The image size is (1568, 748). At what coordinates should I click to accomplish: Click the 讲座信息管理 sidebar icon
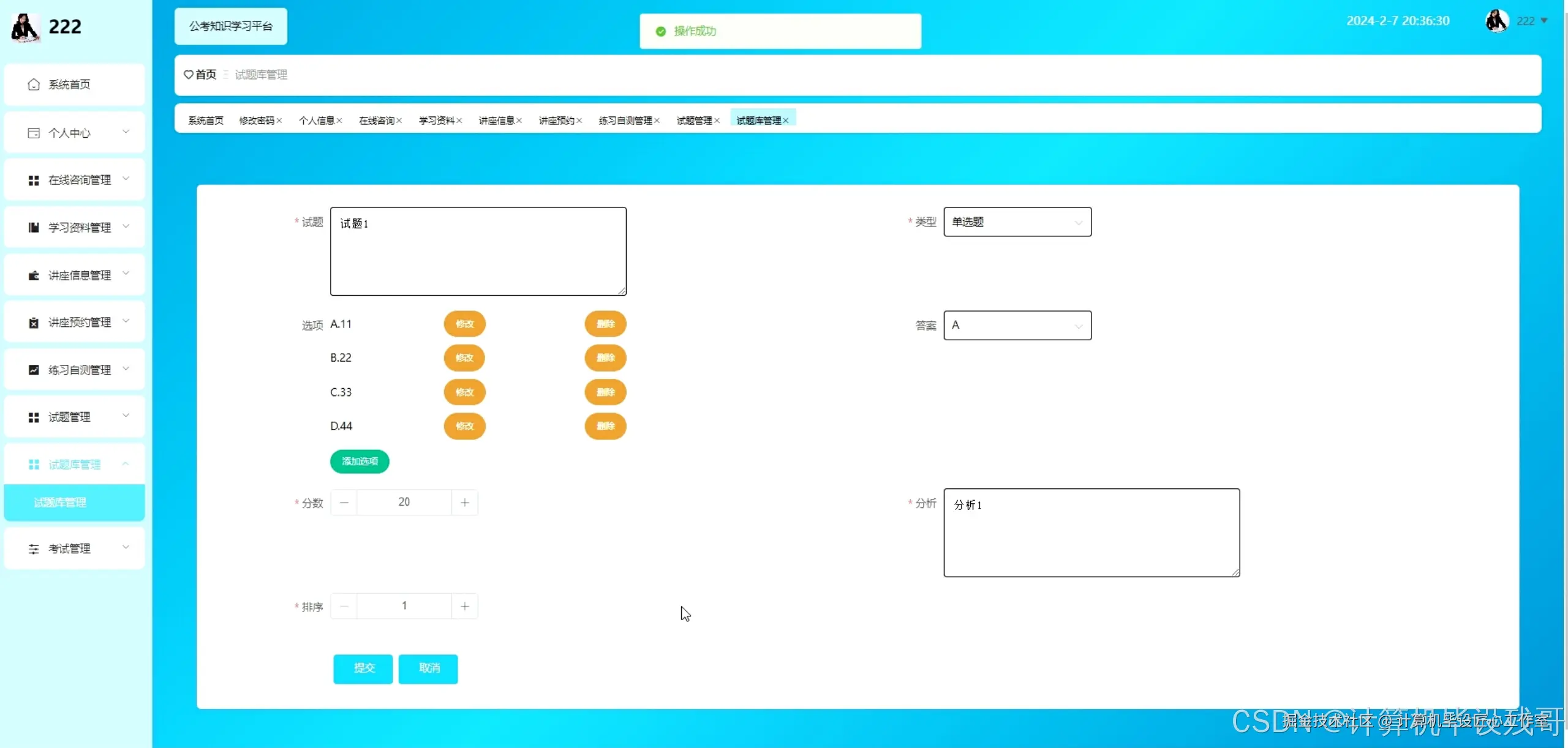pyautogui.click(x=34, y=275)
